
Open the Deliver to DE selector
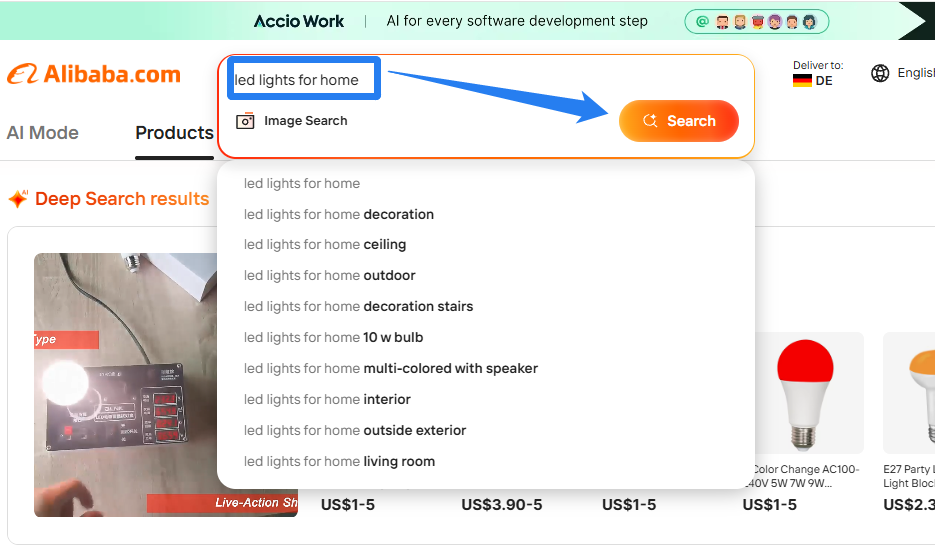pos(818,74)
